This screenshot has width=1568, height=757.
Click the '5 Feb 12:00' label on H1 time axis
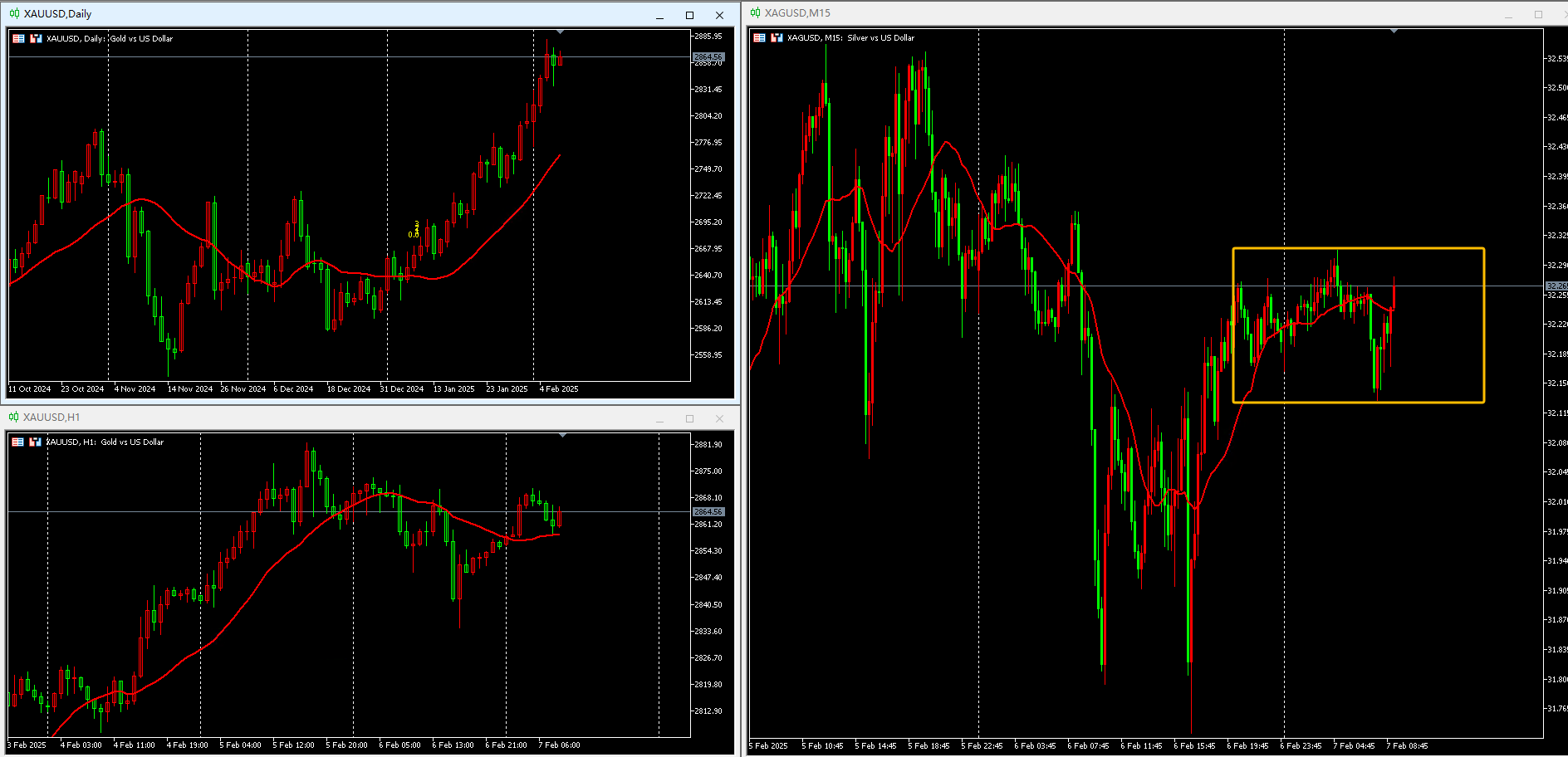coord(294,745)
